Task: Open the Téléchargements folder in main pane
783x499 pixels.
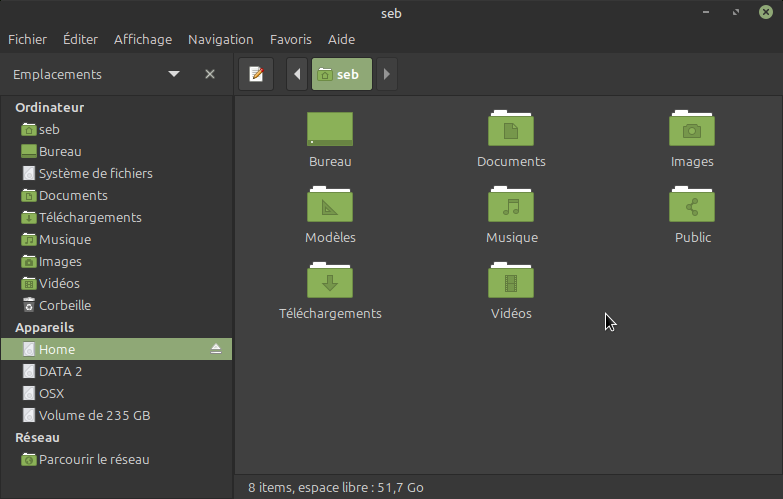Action: 330,282
